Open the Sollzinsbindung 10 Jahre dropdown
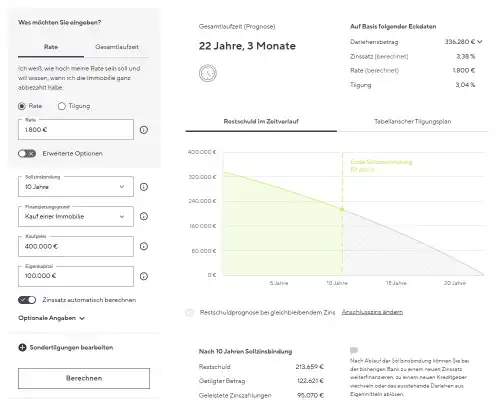The height and width of the screenshot is (418, 496). tap(76, 187)
